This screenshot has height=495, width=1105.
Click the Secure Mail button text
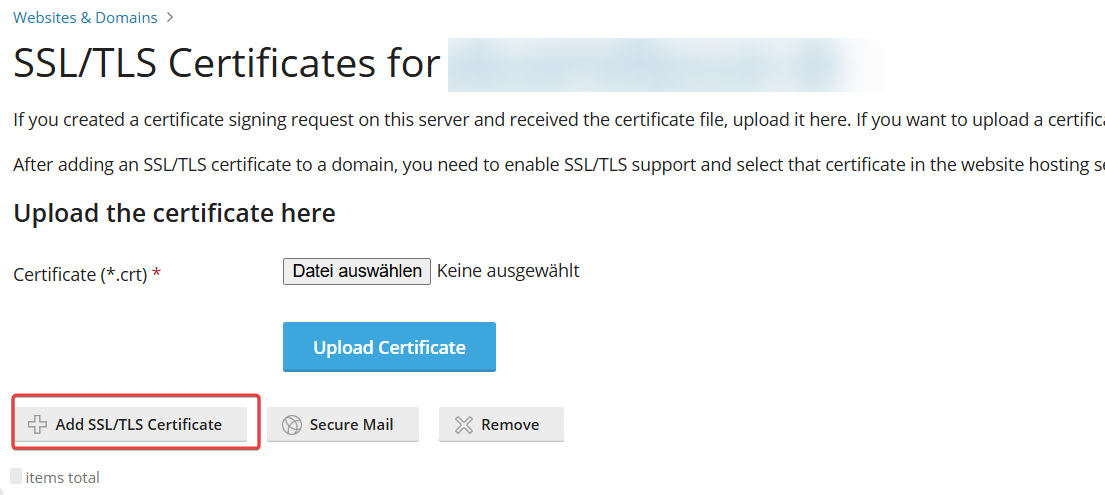tap(352, 424)
